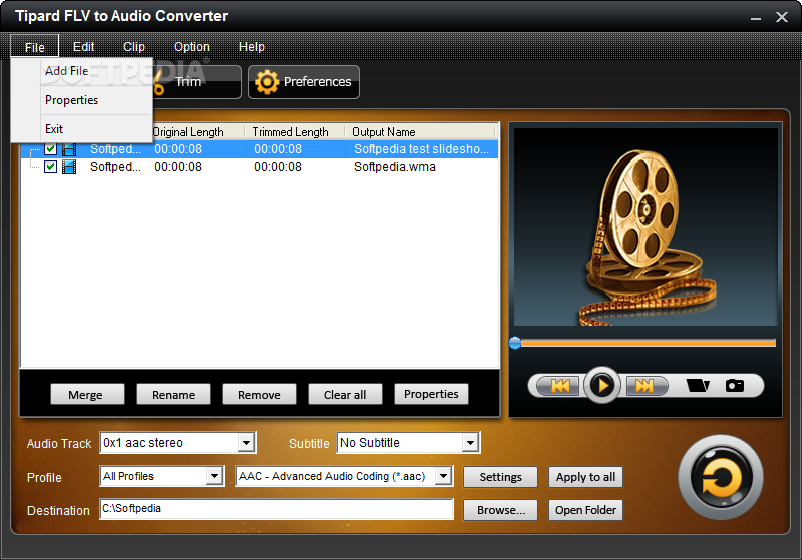
Task: Click the Destination path input field
Action: [276, 509]
